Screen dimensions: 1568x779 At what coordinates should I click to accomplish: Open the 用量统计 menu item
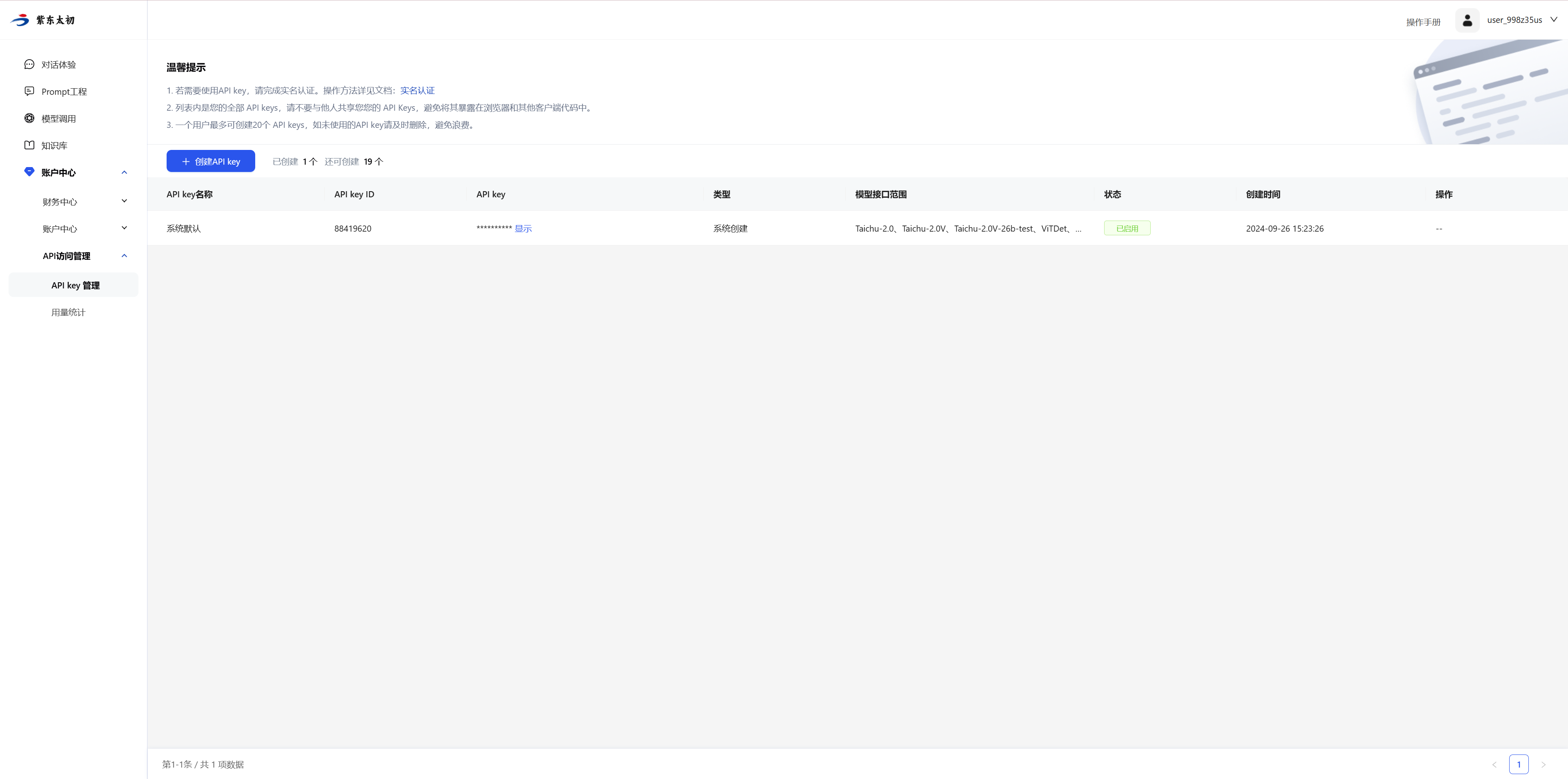pyautogui.click(x=68, y=312)
